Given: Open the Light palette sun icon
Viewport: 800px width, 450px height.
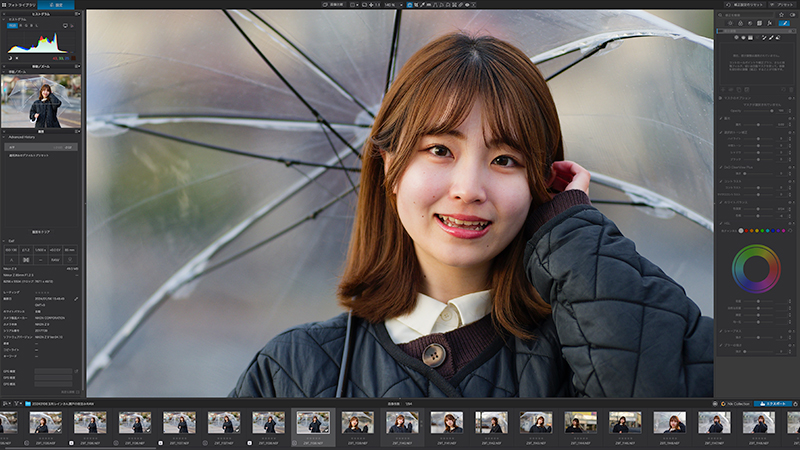Looking at the screenshot, I should tap(730, 23).
